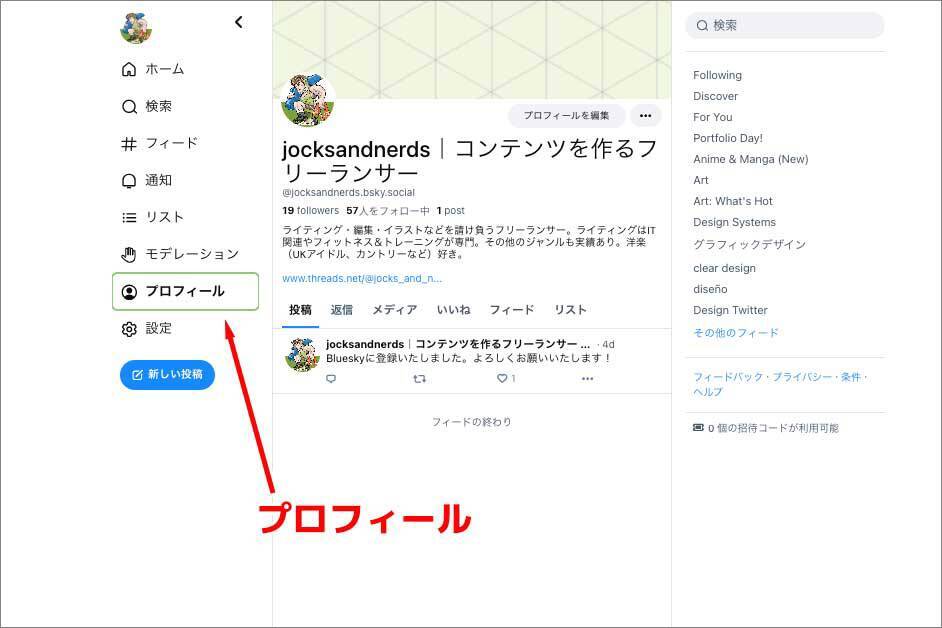
Task: Open the Design Systems feed
Action: coord(734,222)
